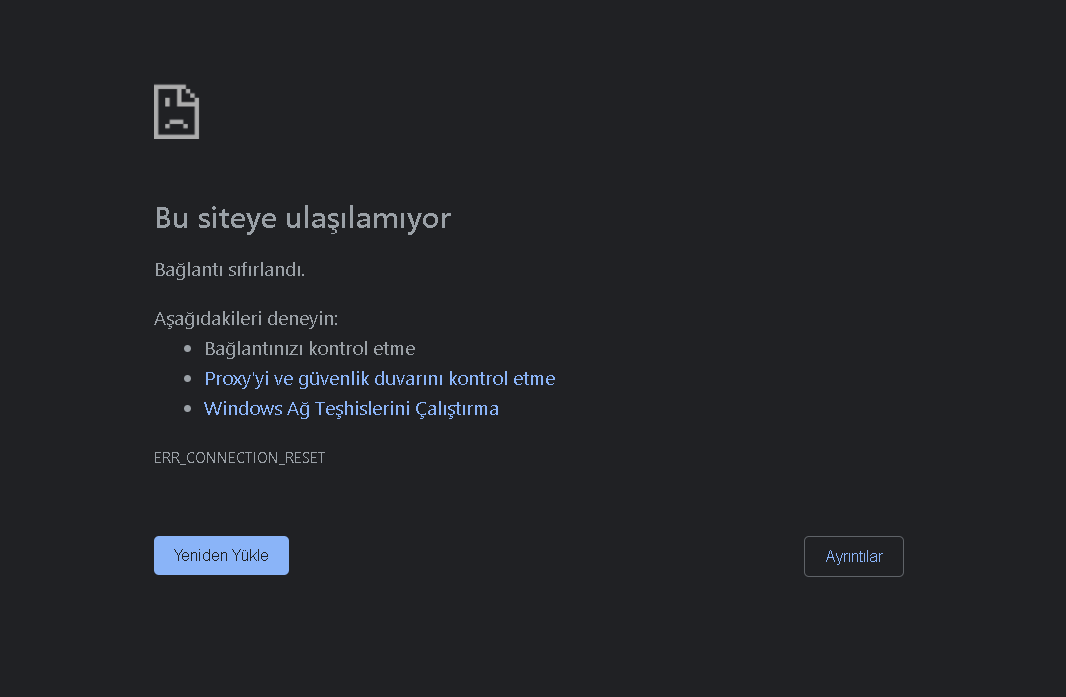This screenshot has height=697, width=1066.
Task: Run Windows Ağ Teşhislerini Çalıştırma link
Action: pos(351,409)
